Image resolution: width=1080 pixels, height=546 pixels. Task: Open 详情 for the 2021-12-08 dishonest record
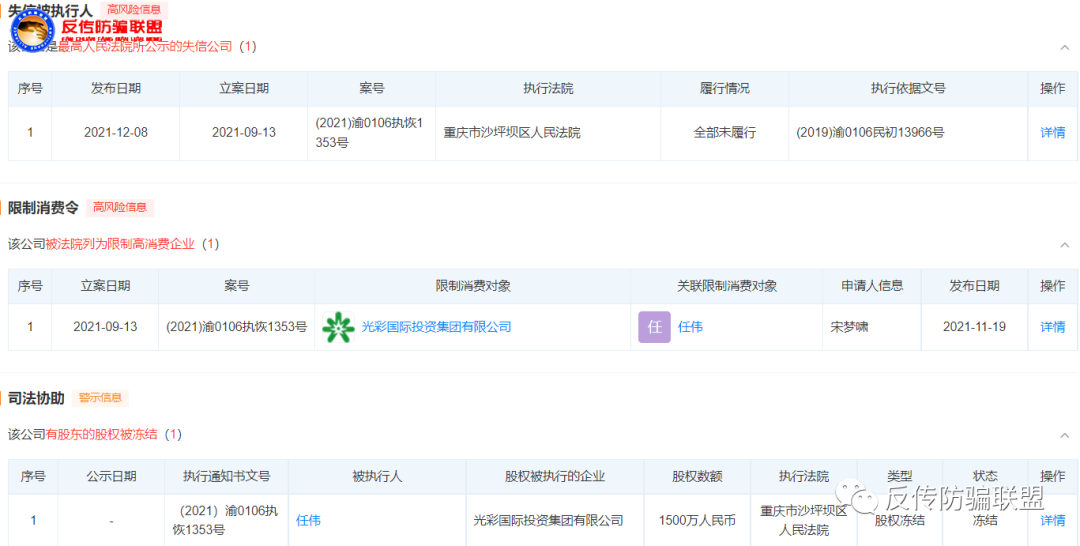[1052, 133]
